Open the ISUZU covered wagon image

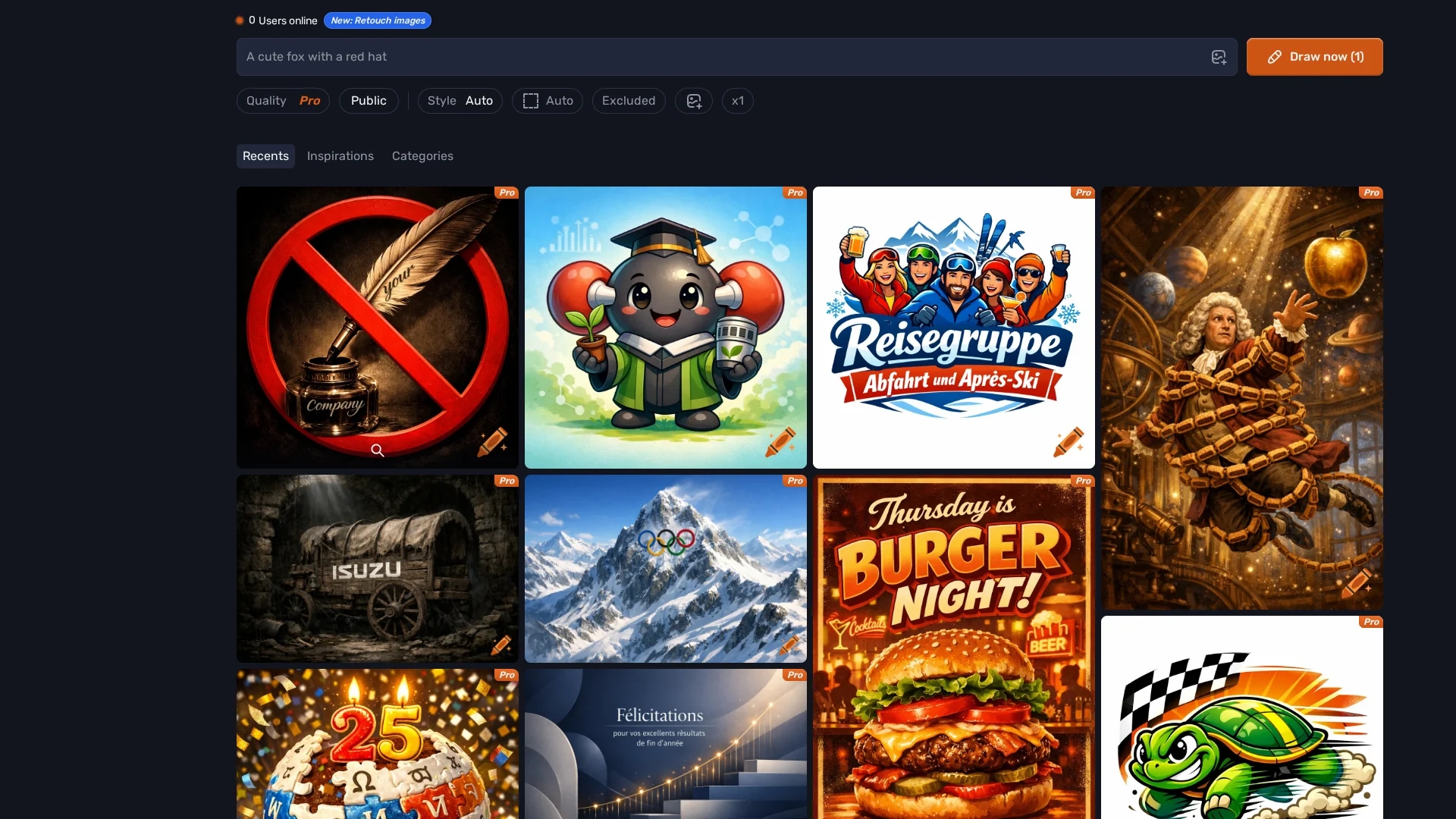coord(378,569)
